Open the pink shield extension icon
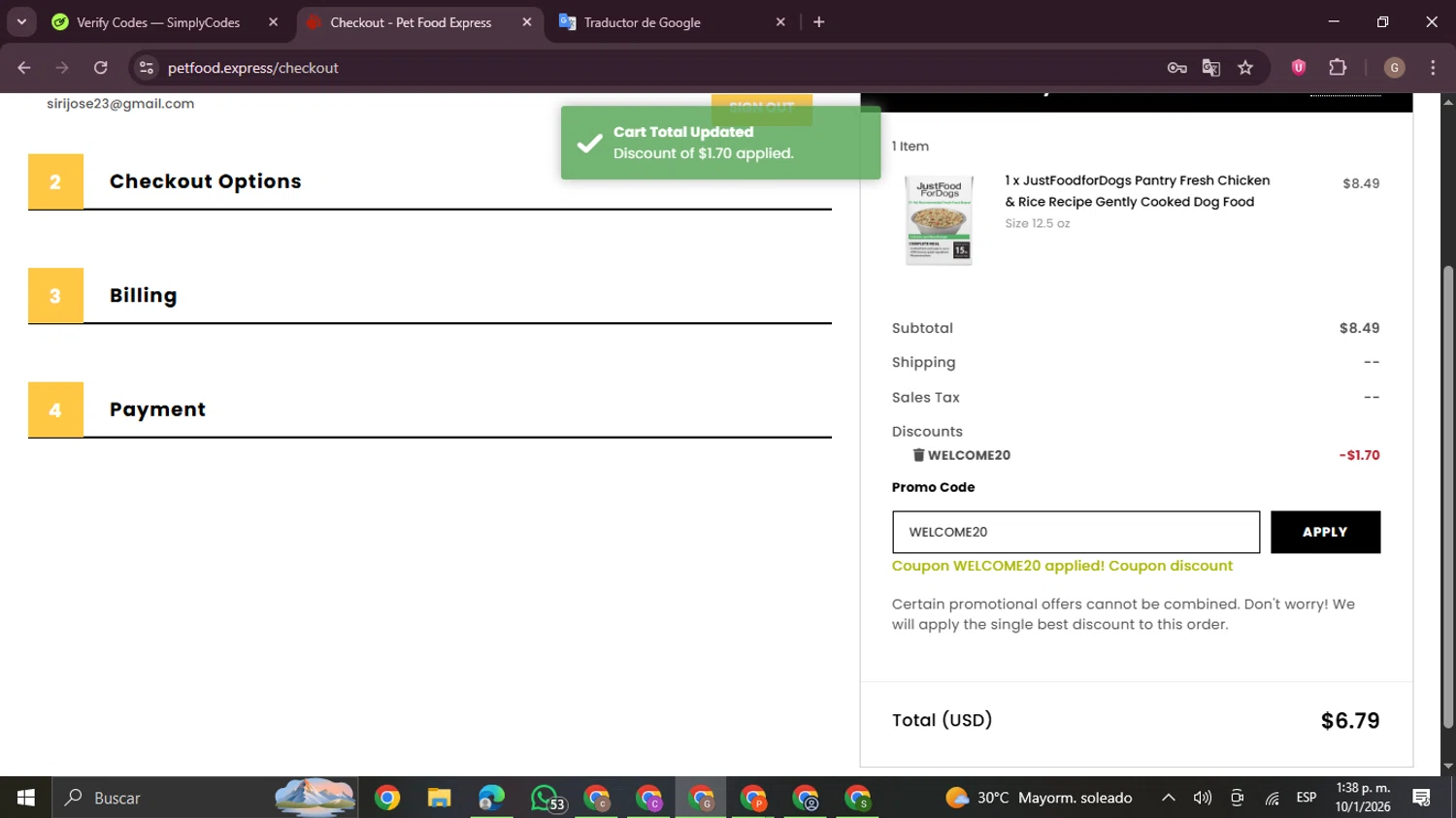The height and width of the screenshot is (818, 1456). tap(1299, 67)
